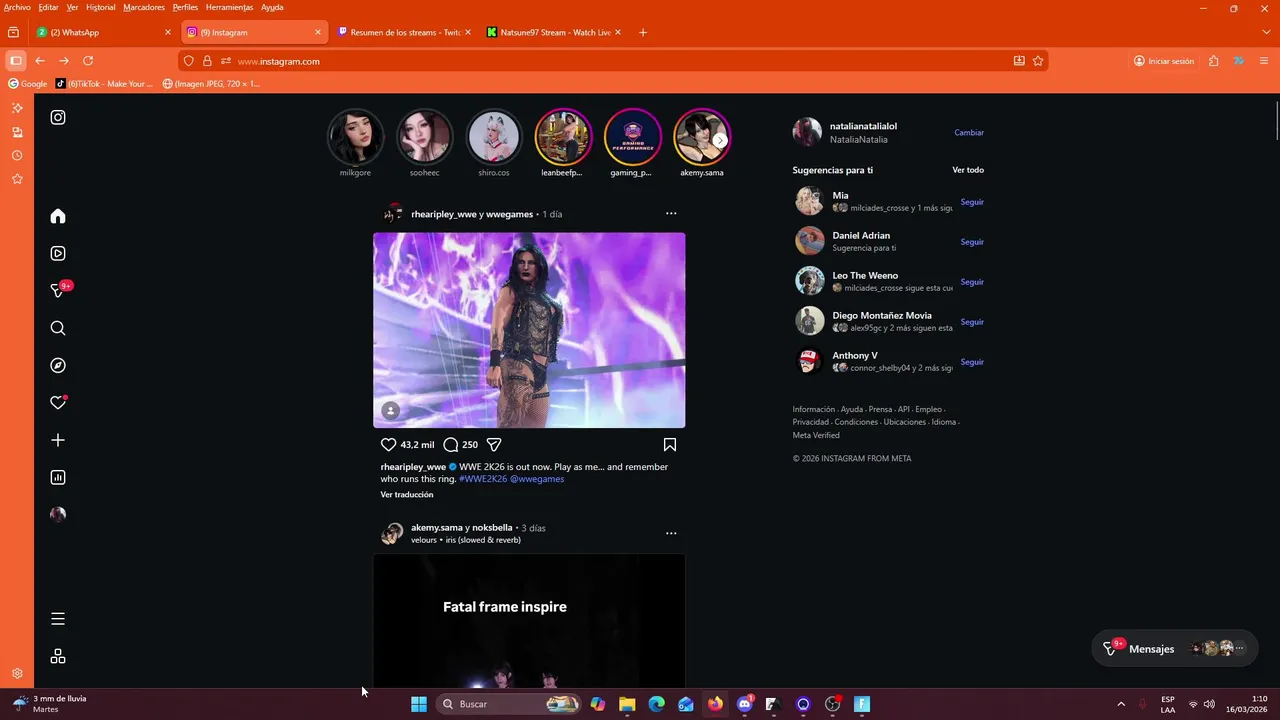Screen dimensions: 1280x720
Task: Follow Anthony V with Seguir
Action: click(972, 362)
